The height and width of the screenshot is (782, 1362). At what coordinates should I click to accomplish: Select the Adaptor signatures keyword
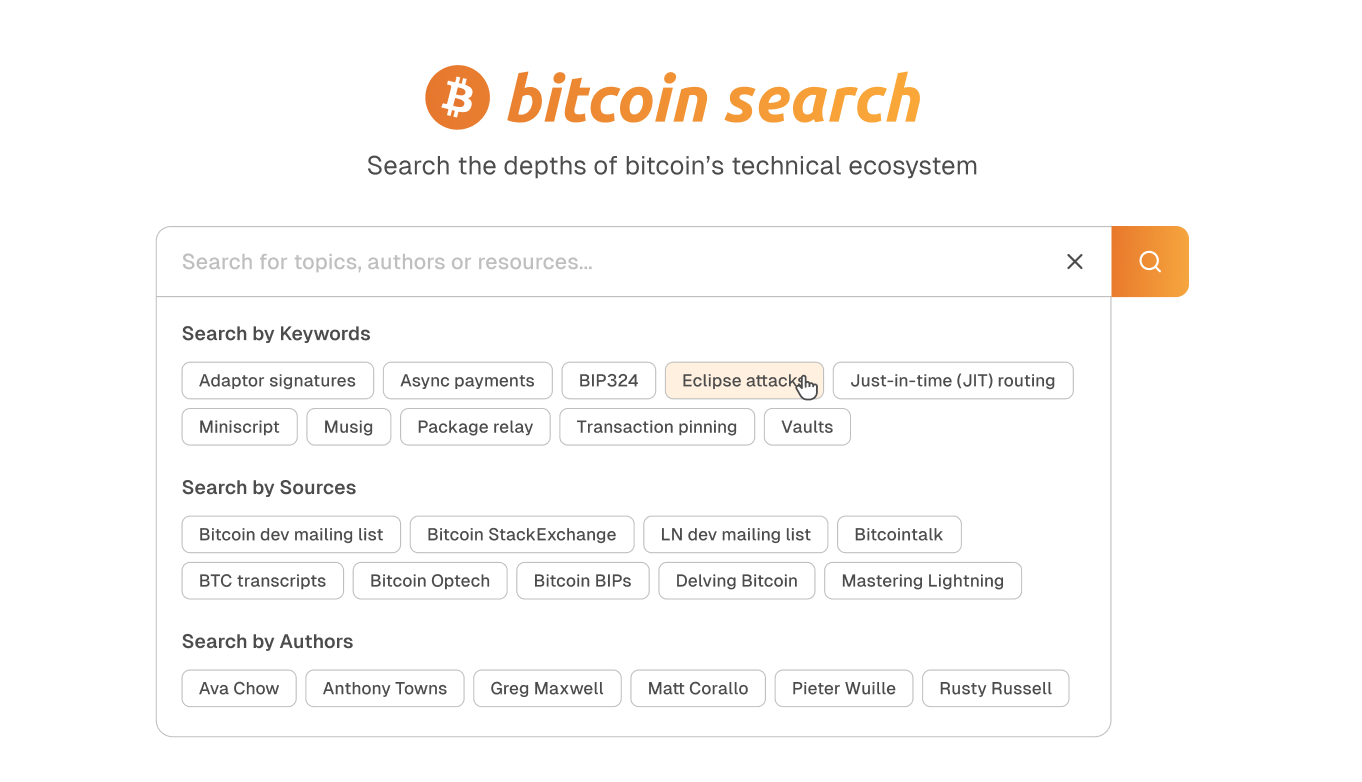277,381
